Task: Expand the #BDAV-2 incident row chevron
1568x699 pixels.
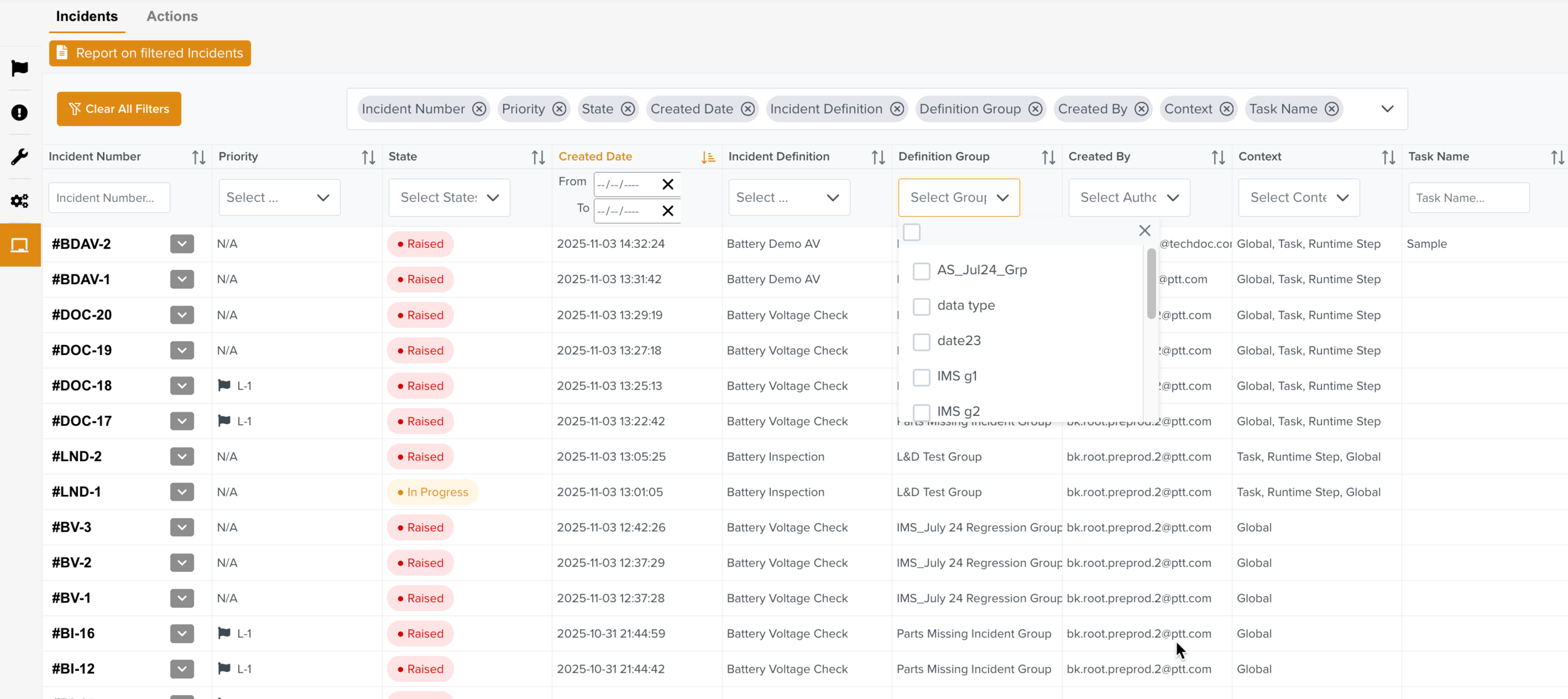Action: pyautogui.click(x=182, y=244)
